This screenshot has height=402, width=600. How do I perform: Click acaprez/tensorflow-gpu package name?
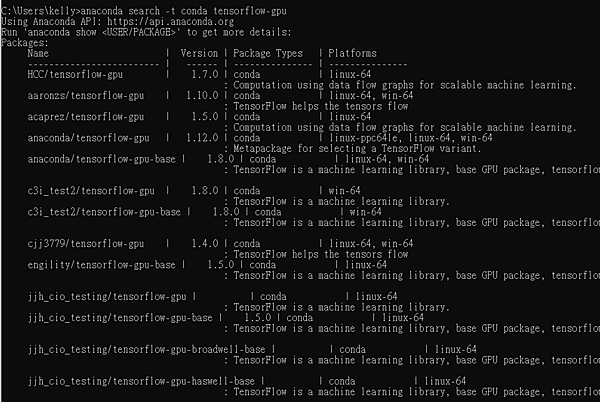tap(86, 117)
